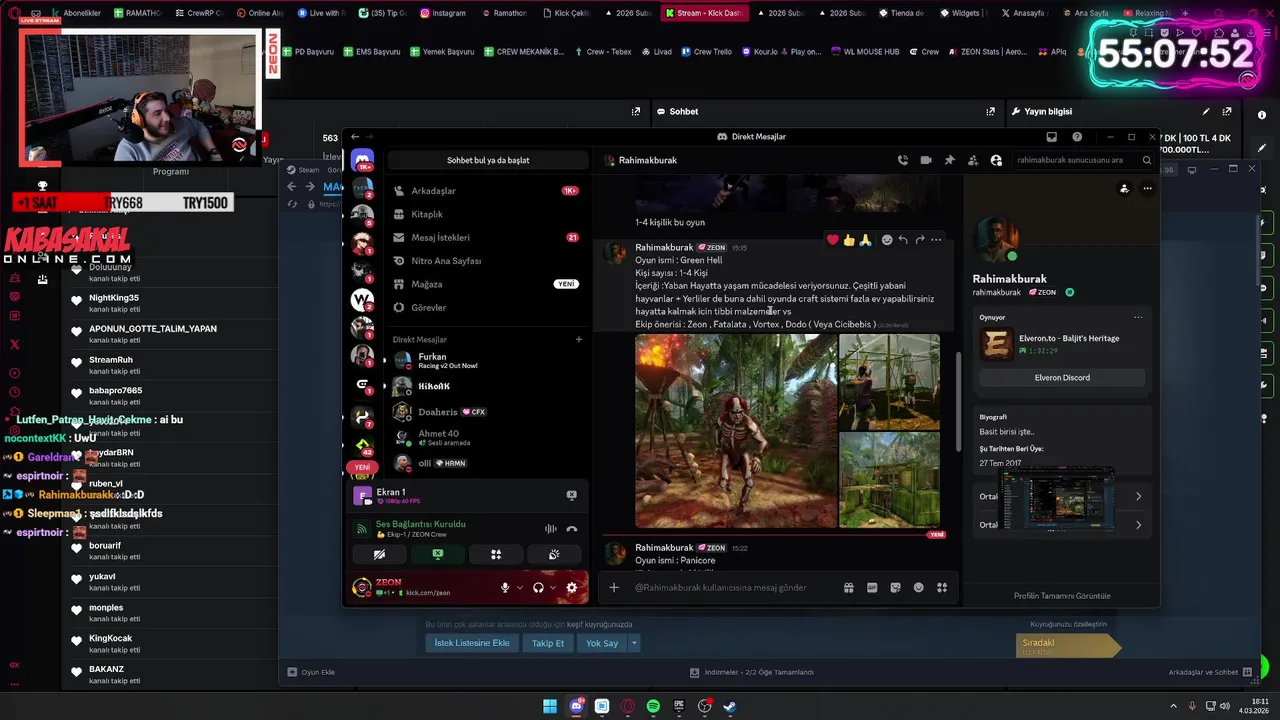Viewport: 1280px width, 720px height.
Task: Hide the user profile panel icon
Action: 996,160
